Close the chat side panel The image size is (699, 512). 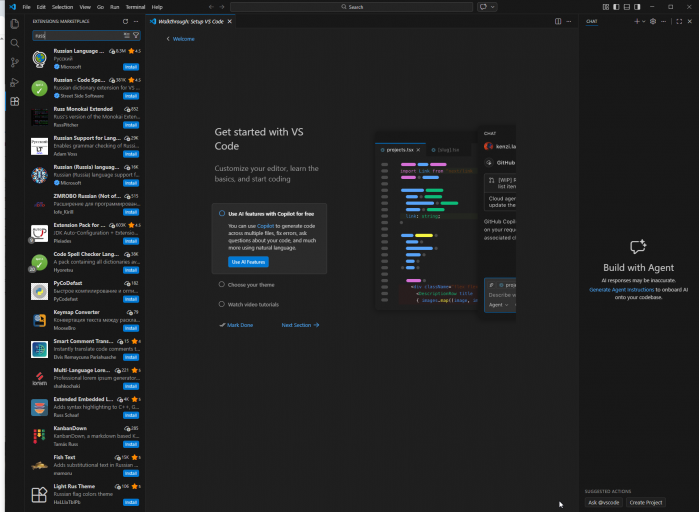pos(690,21)
